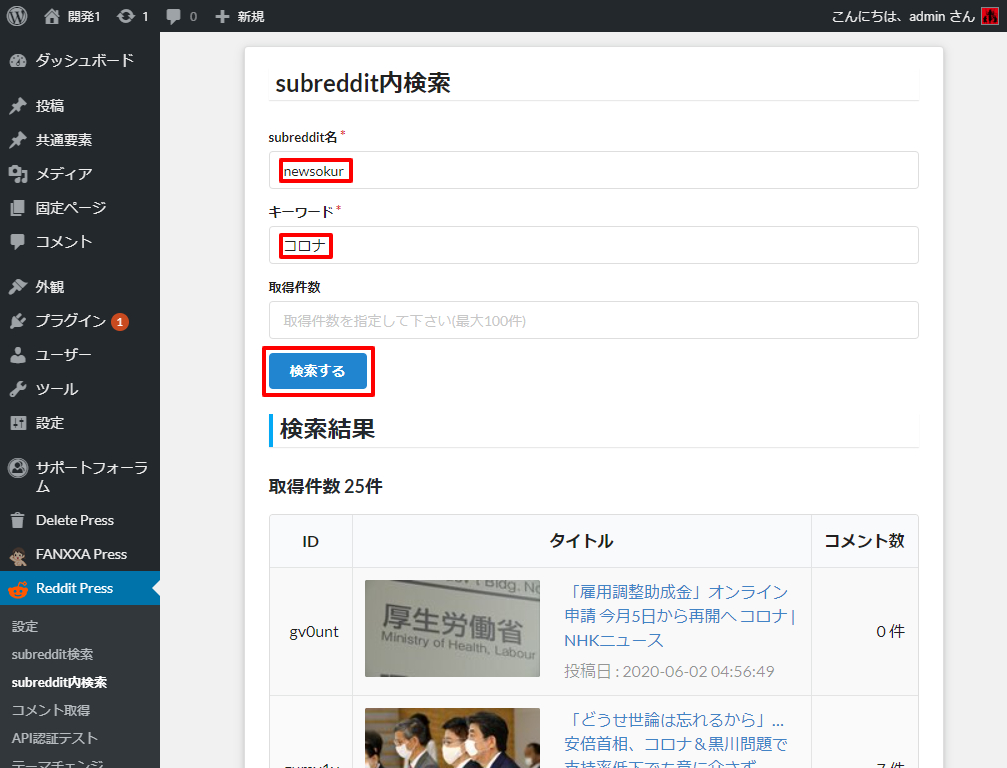The height and width of the screenshot is (768, 1007).
Task: Click the media icon beside メディア
Action: pos(18,174)
